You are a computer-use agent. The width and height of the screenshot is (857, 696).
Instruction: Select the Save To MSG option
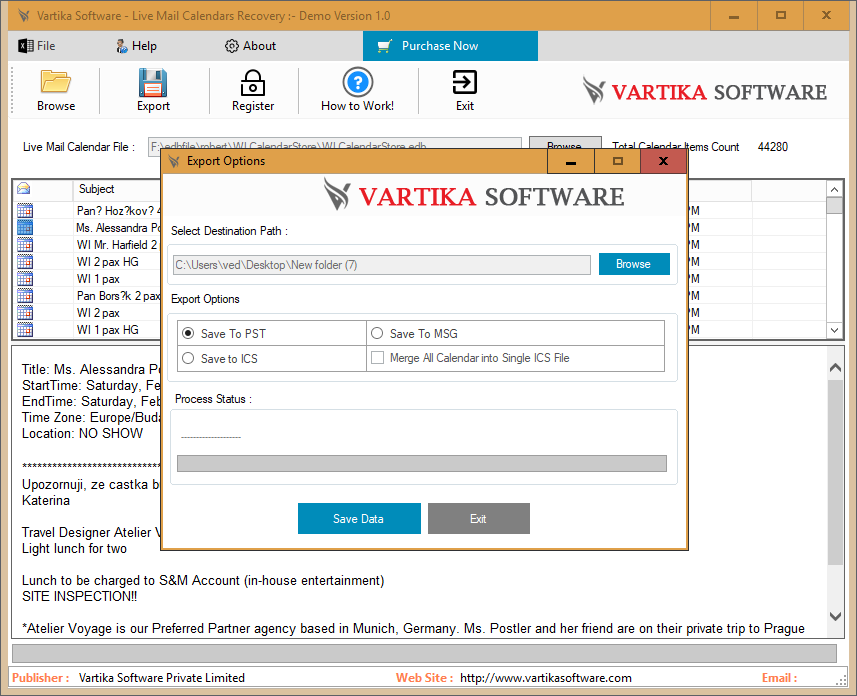[377, 333]
